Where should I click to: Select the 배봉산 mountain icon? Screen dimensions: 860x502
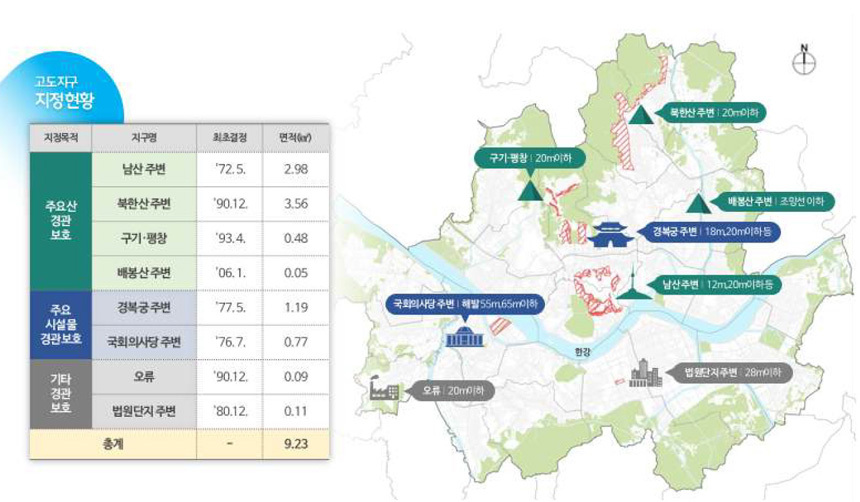(x=699, y=203)
